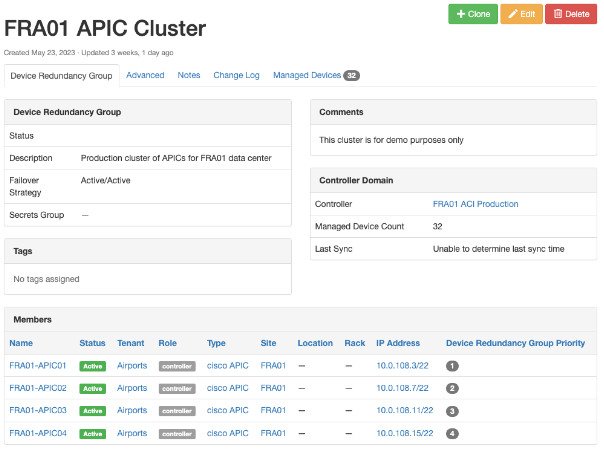The image size is (604, 452).
Task: Sort by Device Redundancy Group Priority column
Action: click(x=515, y=343)
